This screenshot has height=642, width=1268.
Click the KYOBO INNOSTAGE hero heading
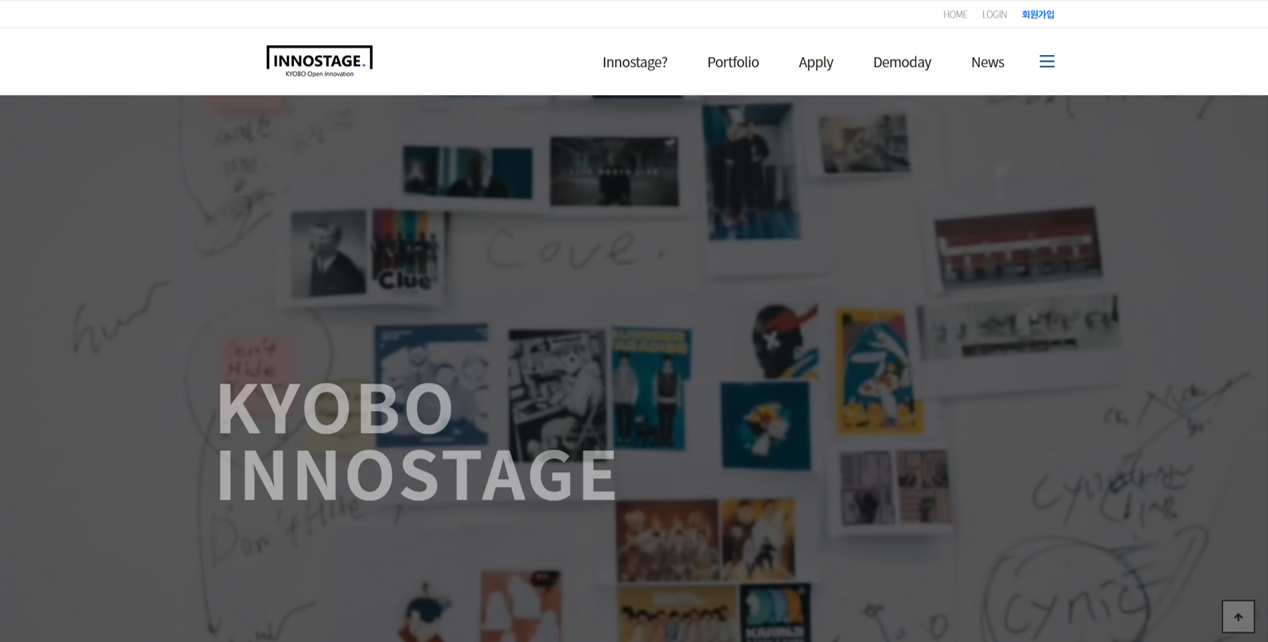[417, 441]
